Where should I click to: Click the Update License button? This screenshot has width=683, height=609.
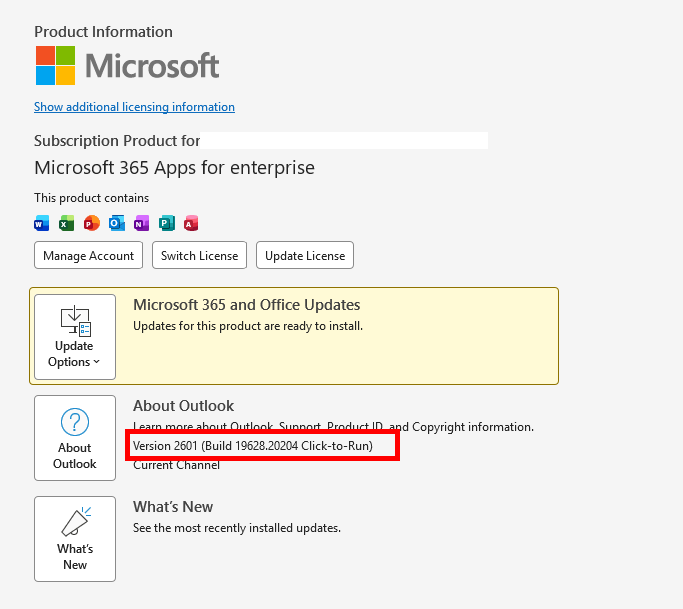pos(305,255)
